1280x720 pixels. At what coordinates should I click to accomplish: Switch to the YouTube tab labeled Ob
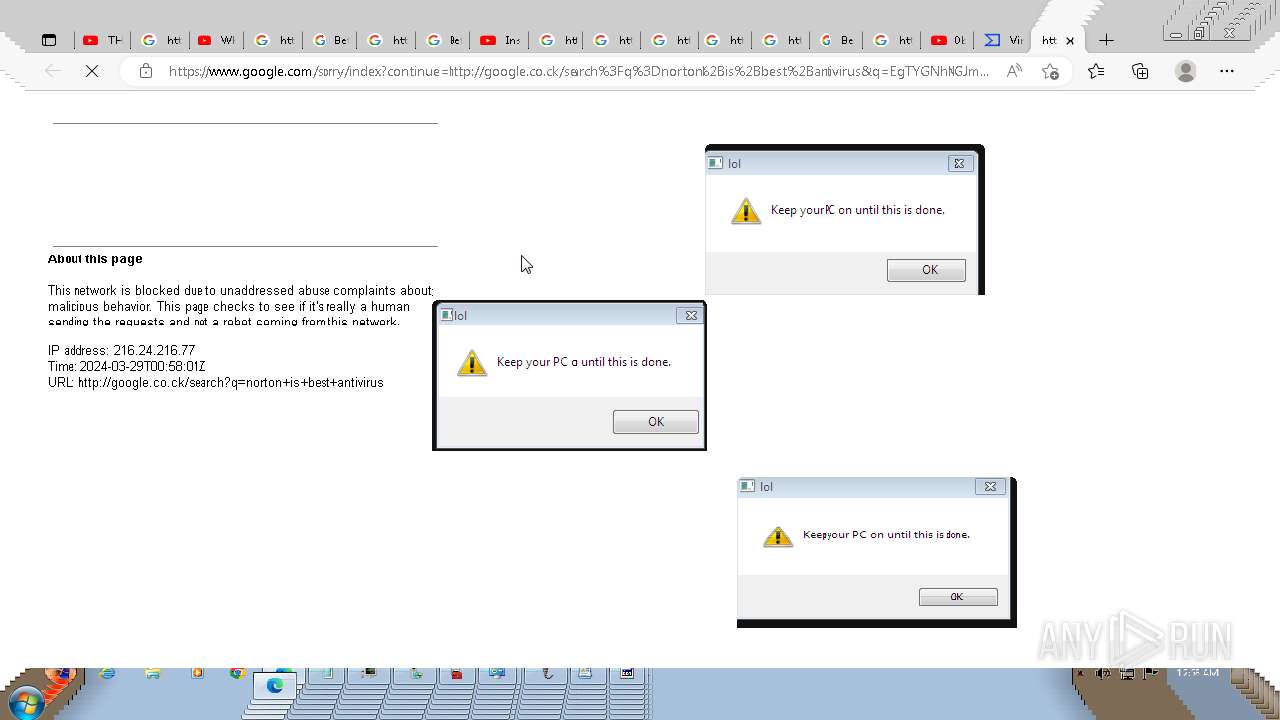coord(948,40)
